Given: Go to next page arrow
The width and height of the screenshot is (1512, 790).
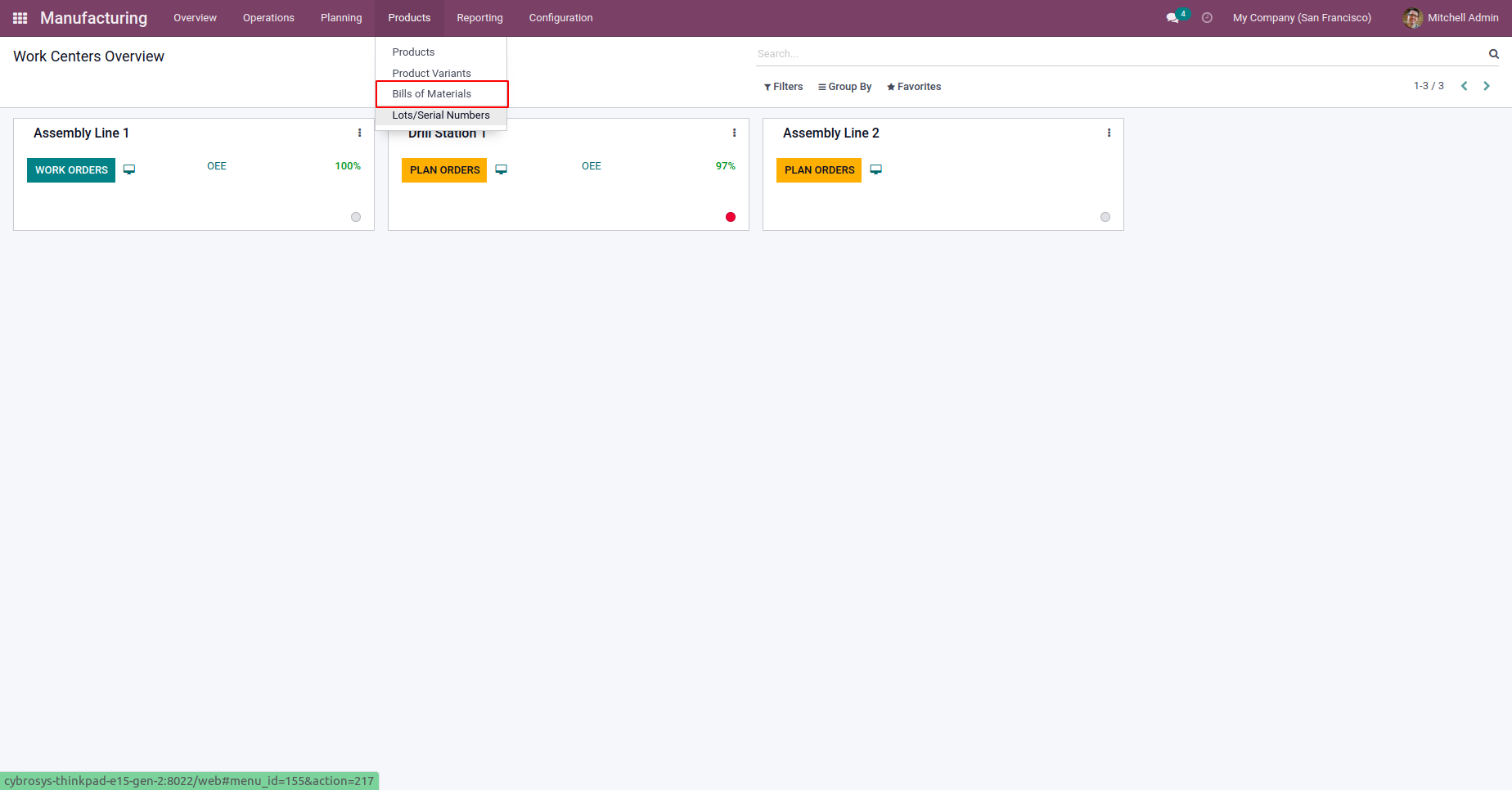Looking at the screenshot, I should (x=1487, y=86).
